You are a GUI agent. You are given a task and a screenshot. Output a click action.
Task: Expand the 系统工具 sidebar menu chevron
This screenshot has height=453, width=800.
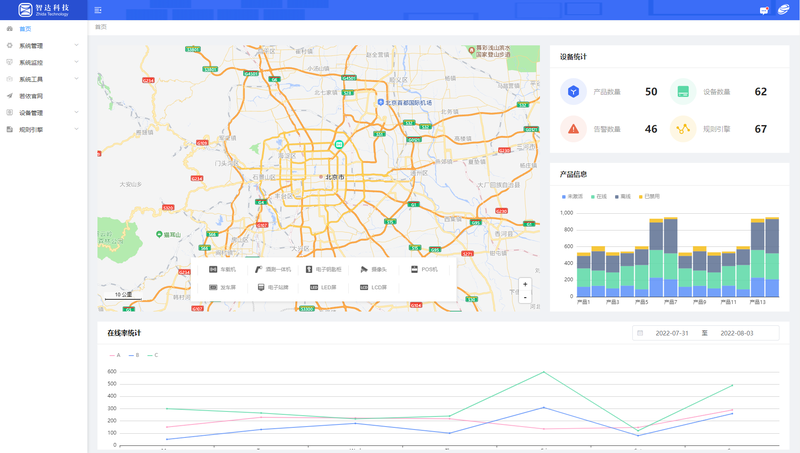(x=77, y=79)
